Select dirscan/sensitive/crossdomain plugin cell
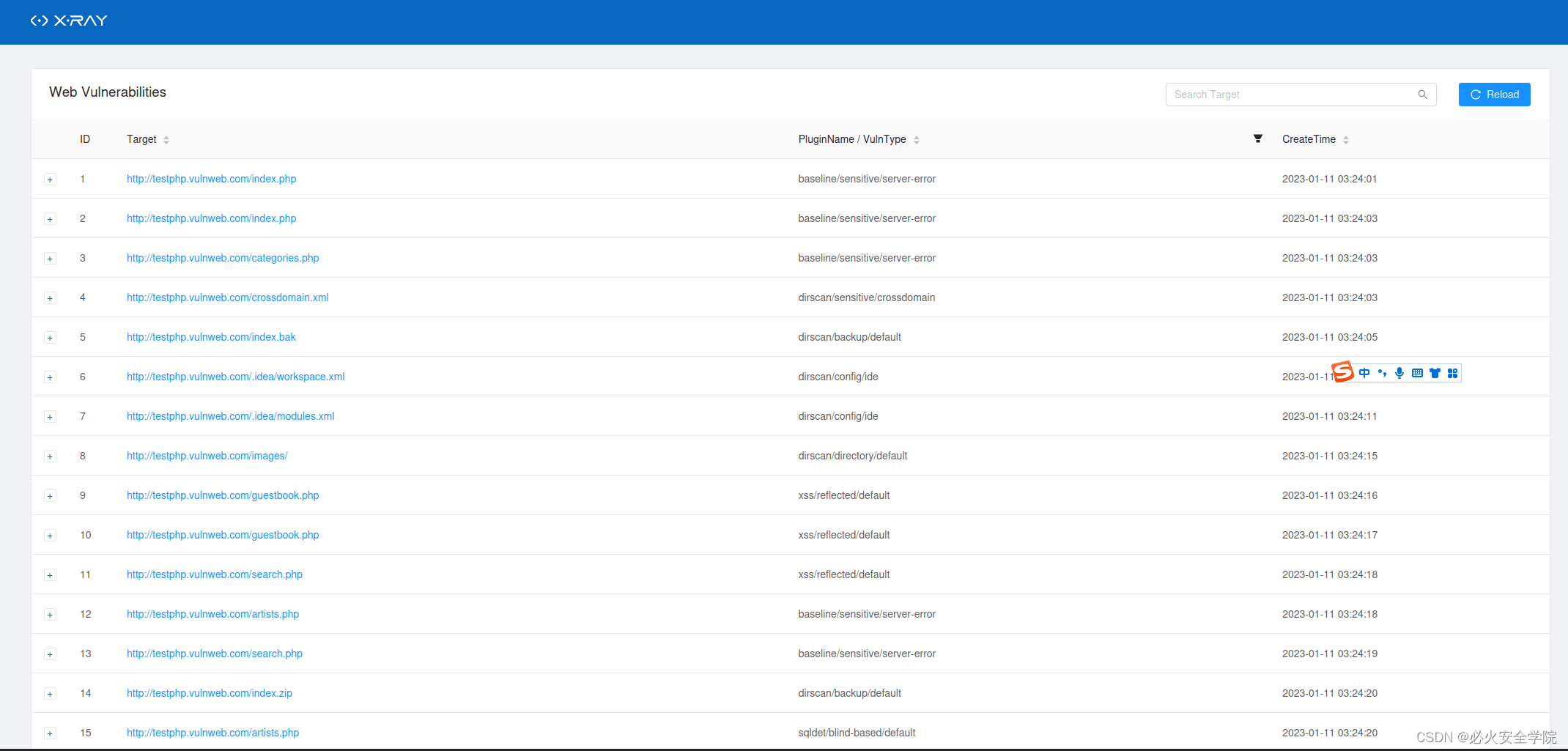1568x751 pixels. 866,297
